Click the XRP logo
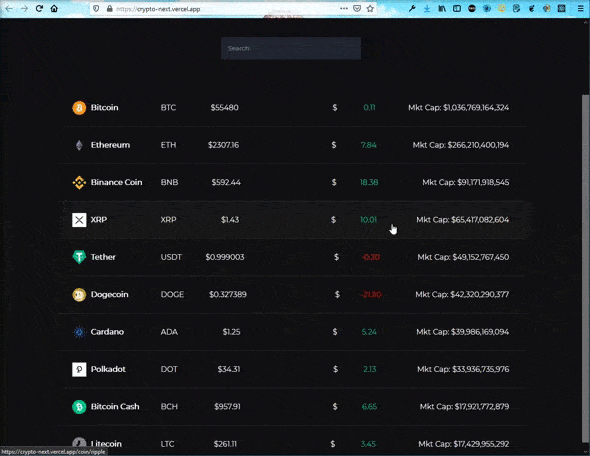The width and height of the screenshot is (590, 456). (x=79, y=220)
